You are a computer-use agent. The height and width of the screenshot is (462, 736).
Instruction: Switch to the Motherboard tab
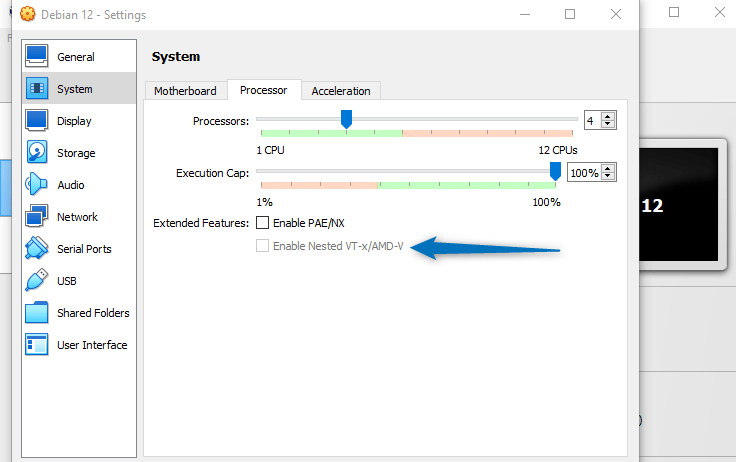(x=185, y=91)
